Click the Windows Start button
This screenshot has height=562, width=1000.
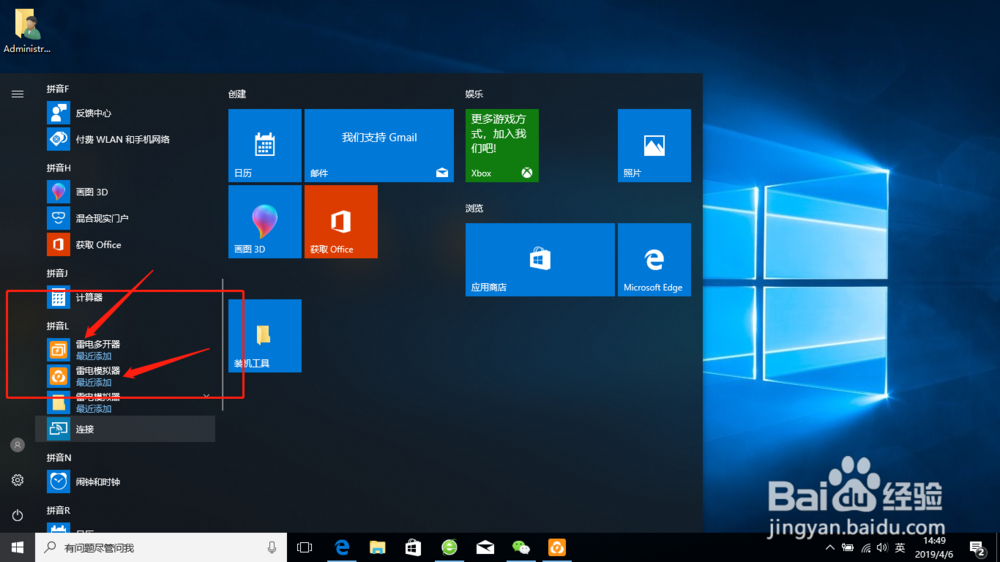[x=17, y=547]
